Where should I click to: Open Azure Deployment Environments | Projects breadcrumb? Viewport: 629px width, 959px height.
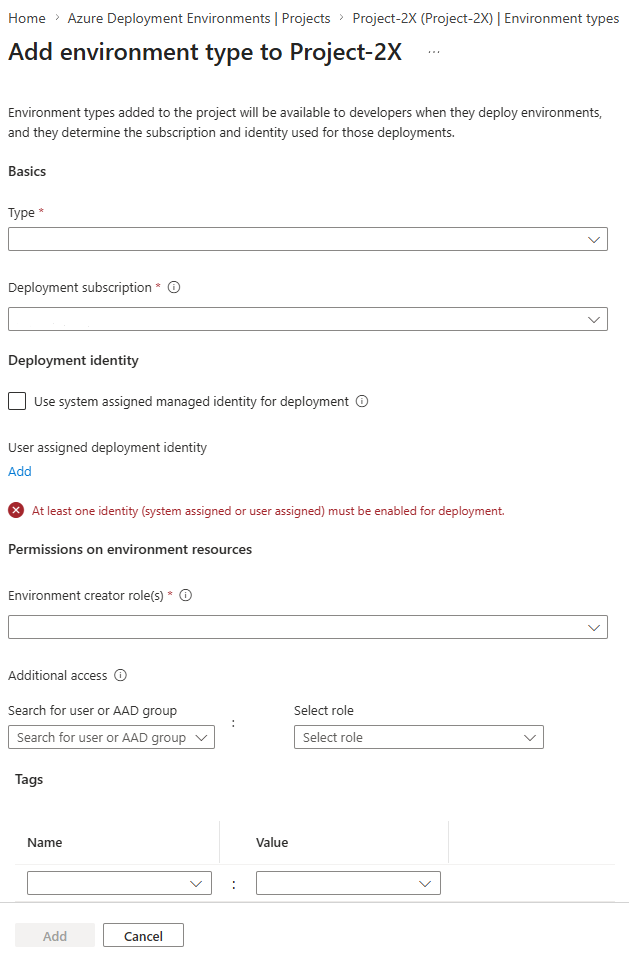(199, 18)
